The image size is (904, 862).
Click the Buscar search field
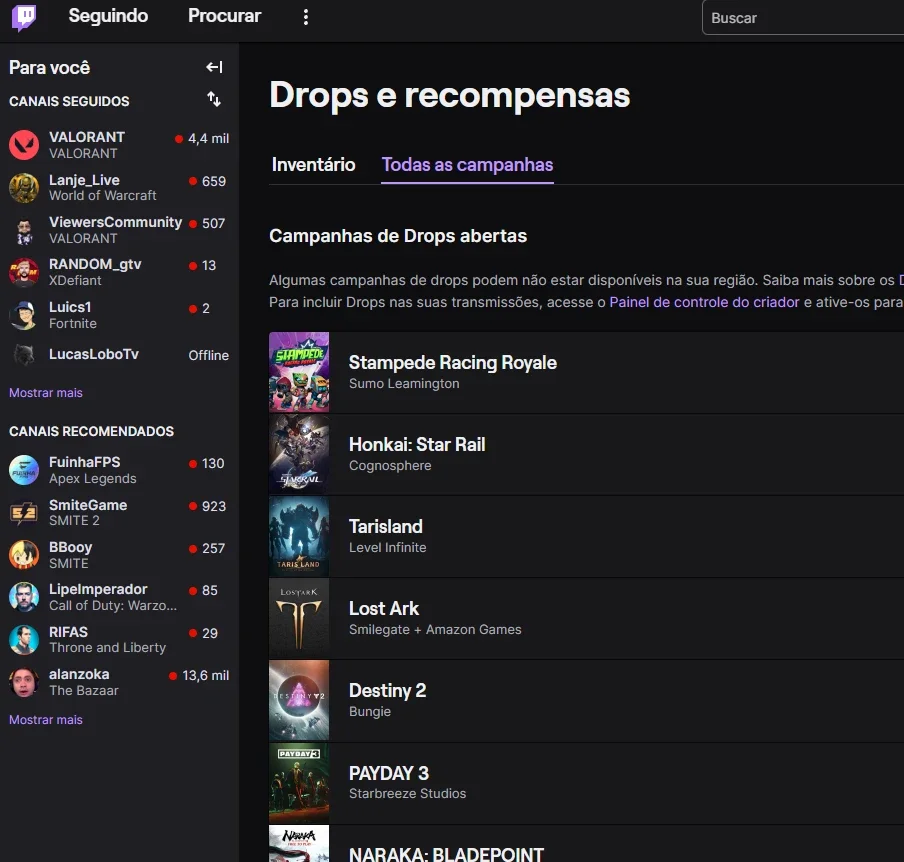click(803, 18)
